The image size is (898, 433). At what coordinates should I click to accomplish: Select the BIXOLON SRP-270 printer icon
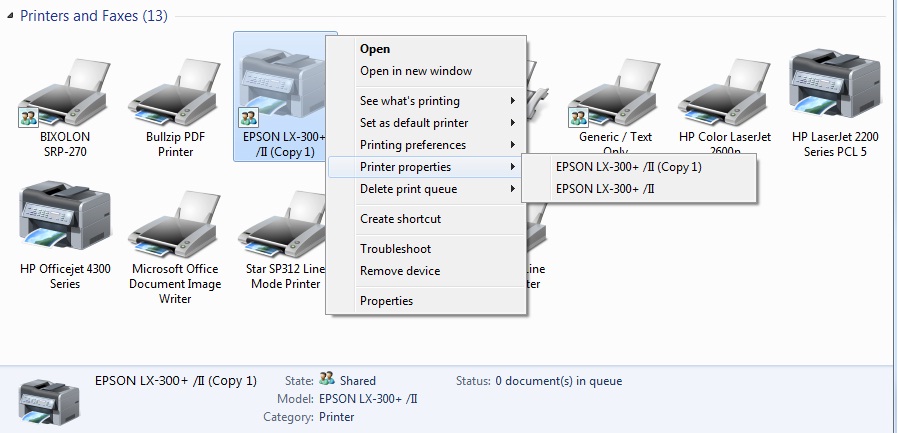(64, 93)
